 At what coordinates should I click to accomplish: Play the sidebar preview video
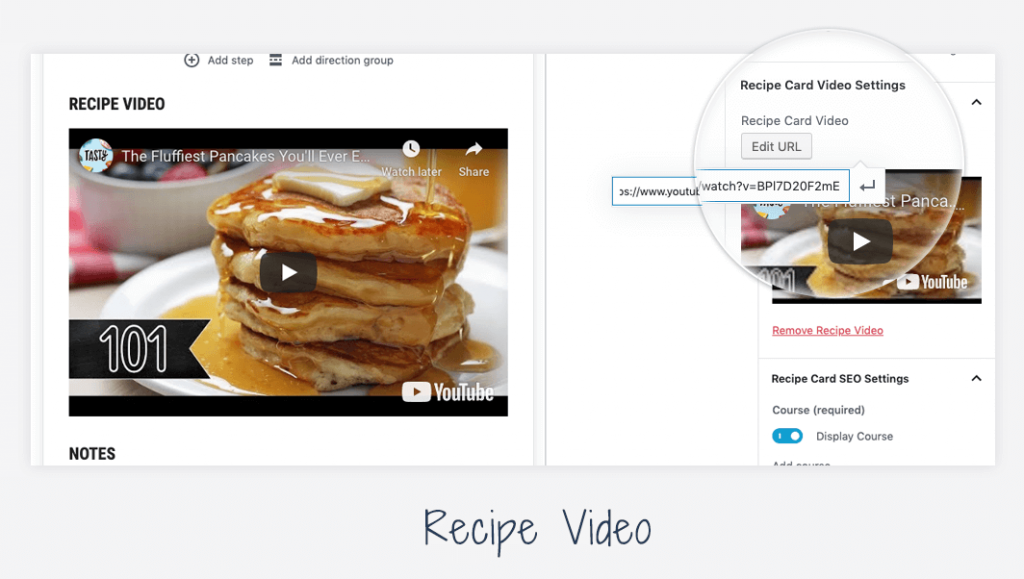tap(860, 242)
